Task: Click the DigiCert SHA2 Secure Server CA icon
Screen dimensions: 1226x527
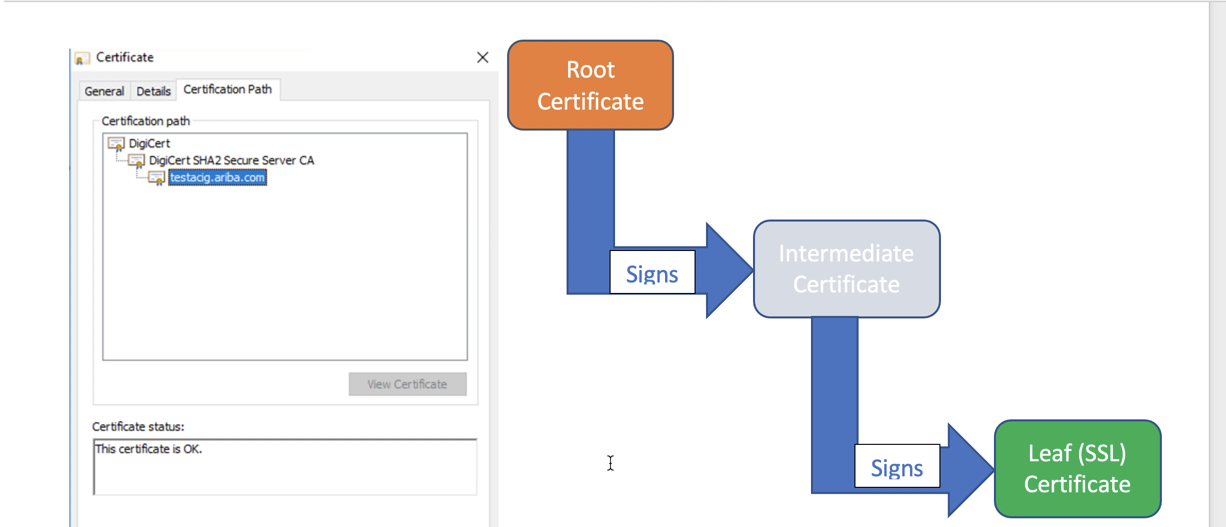Action: click(x=136, y=160)
